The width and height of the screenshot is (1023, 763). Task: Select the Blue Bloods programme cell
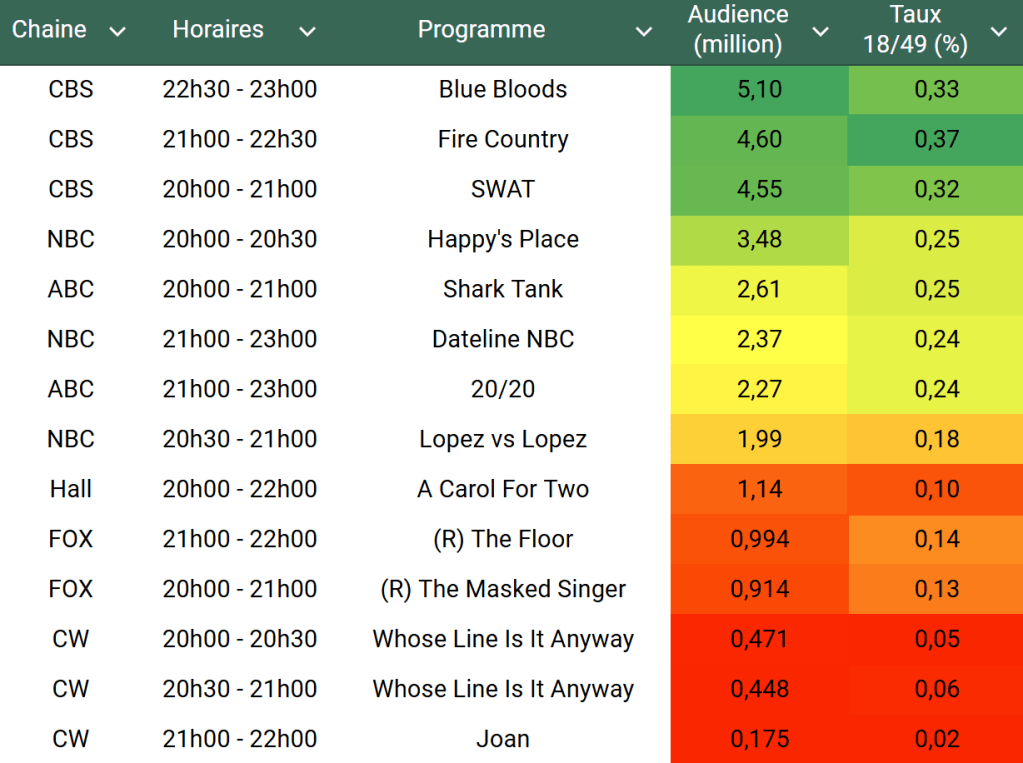pyautogui.click(x=503, y=89)
